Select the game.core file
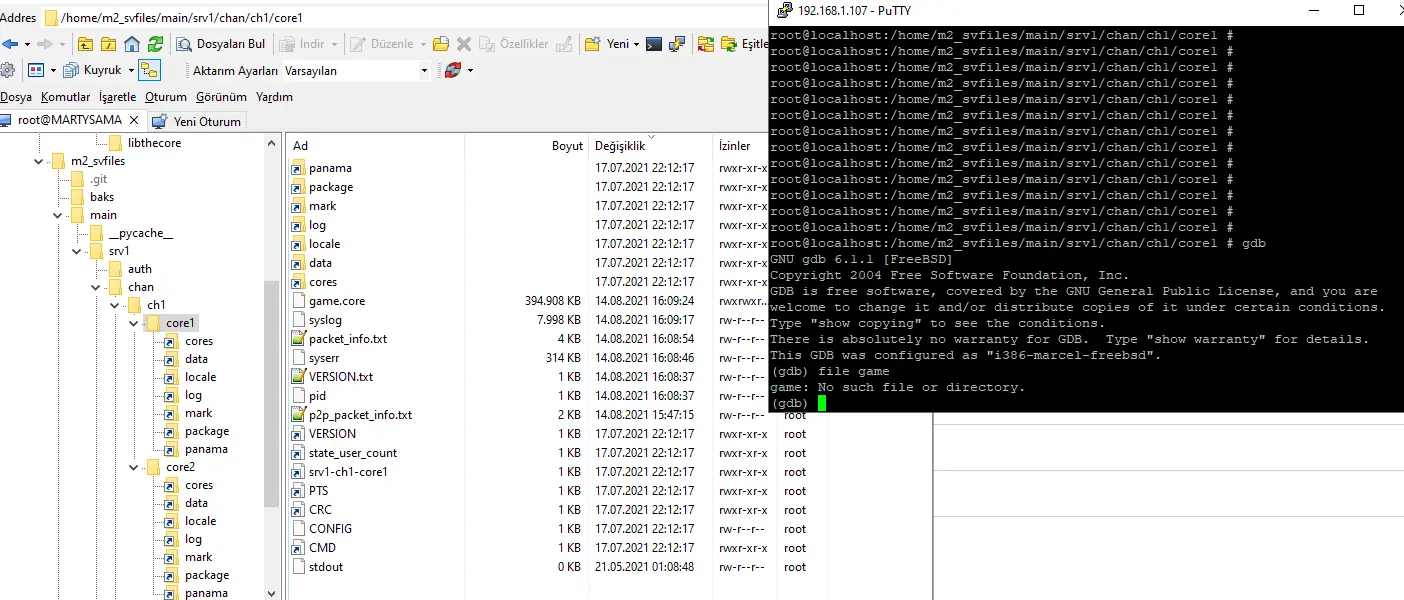The image size is (1404, 600). [x=337, y=301]
